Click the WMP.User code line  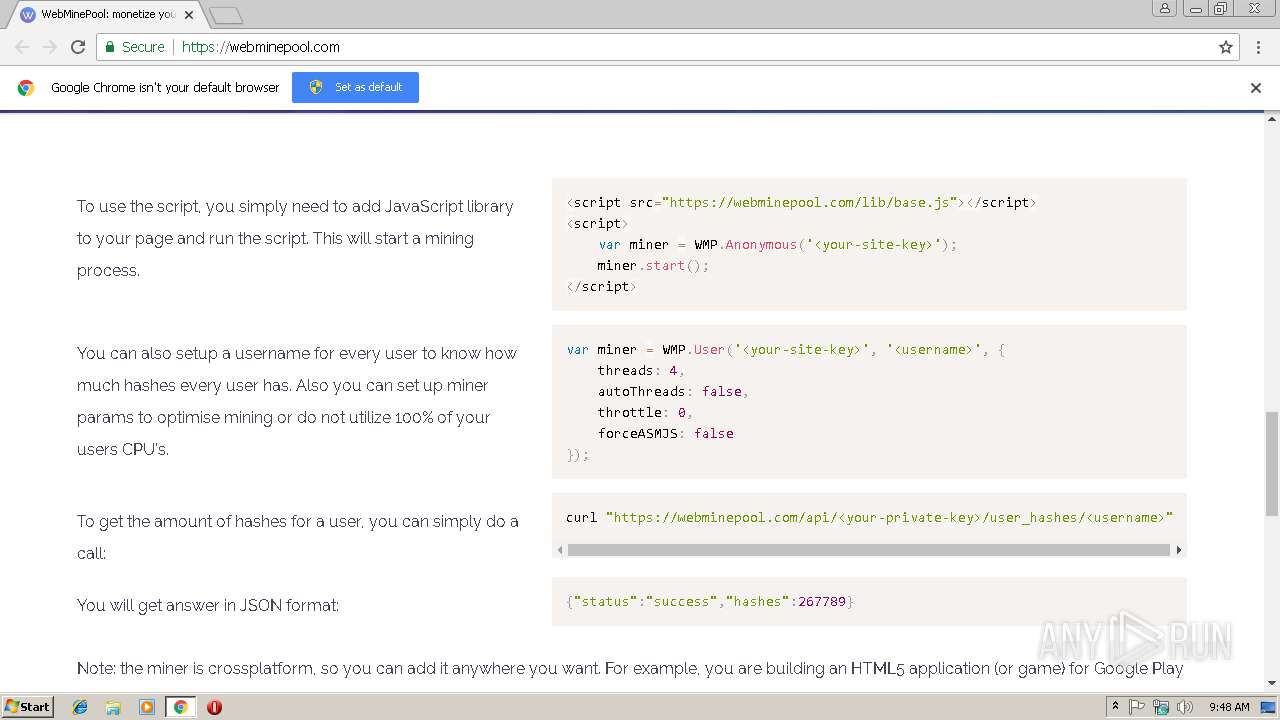[x=786, y=349]
